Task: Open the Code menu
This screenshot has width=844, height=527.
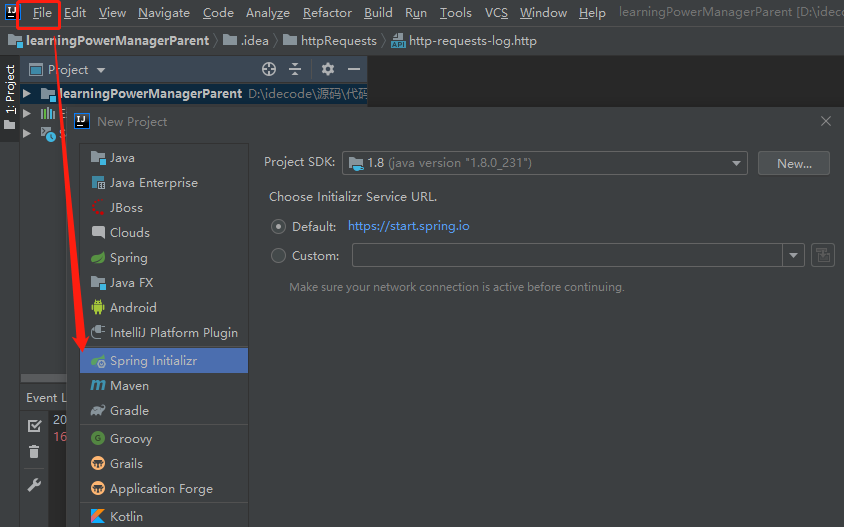Action: coord(218,12)
